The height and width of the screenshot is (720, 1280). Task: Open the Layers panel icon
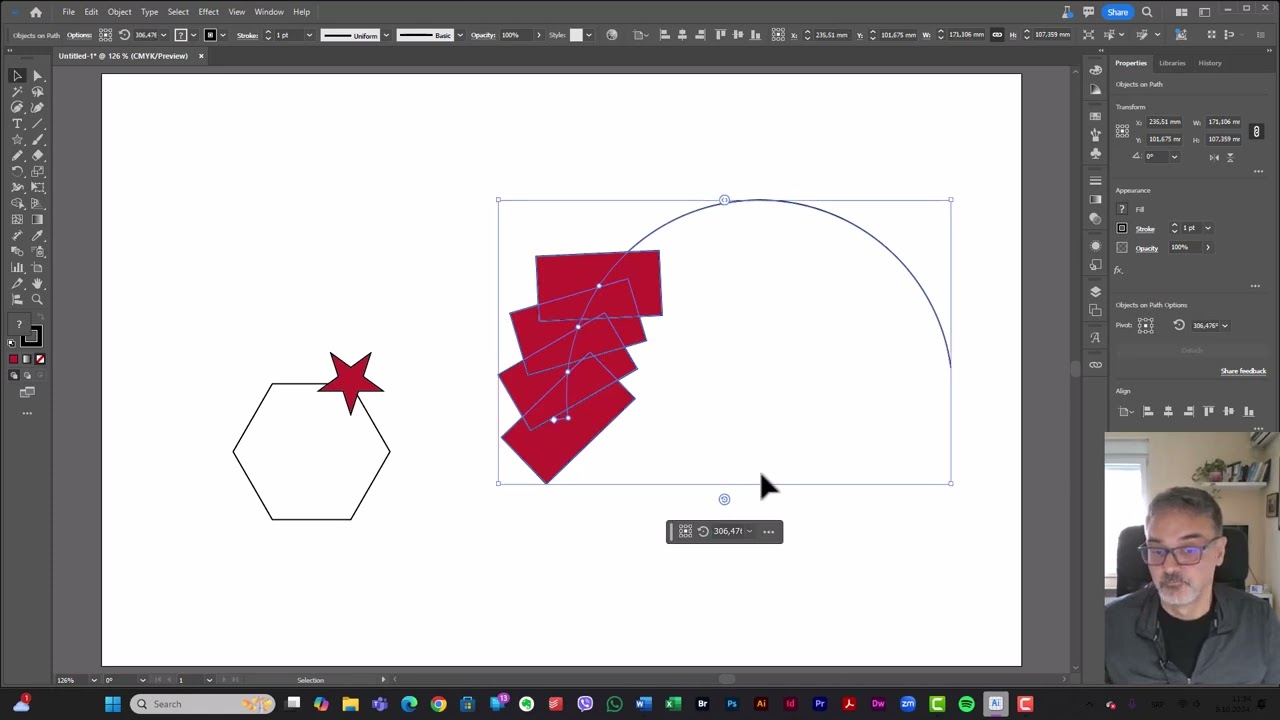1095,291
